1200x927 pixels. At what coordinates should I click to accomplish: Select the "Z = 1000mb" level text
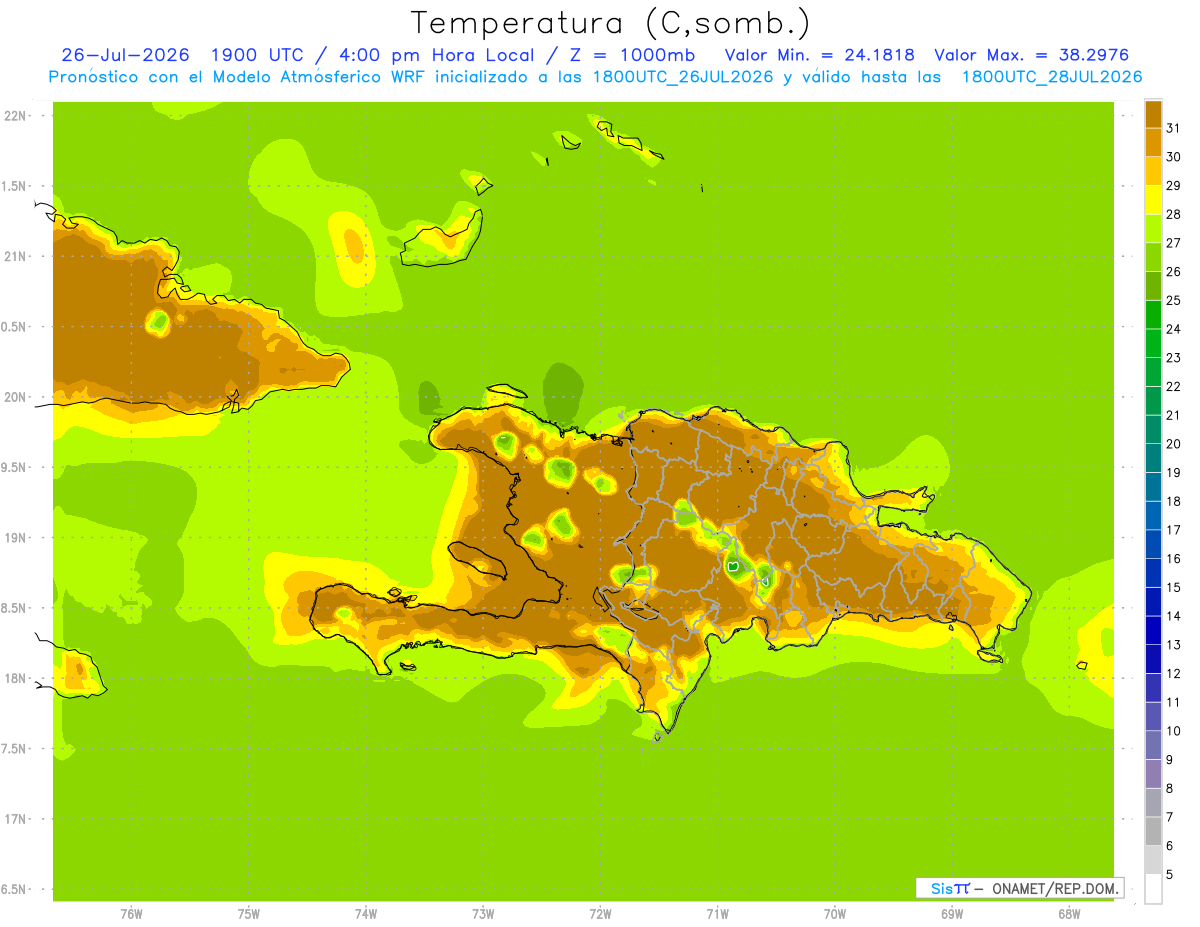tap(630, 55)
